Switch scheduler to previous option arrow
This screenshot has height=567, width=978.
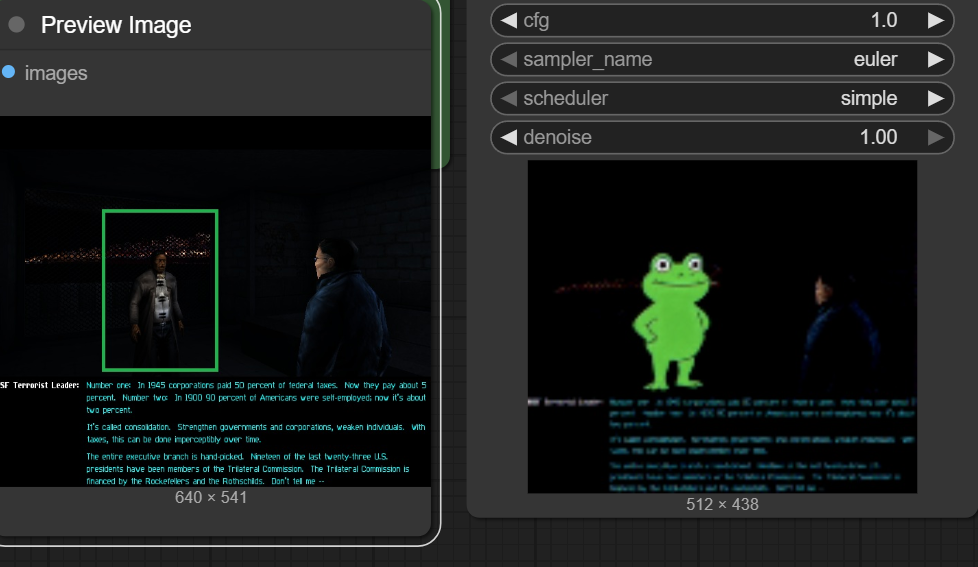coord(508,99)
